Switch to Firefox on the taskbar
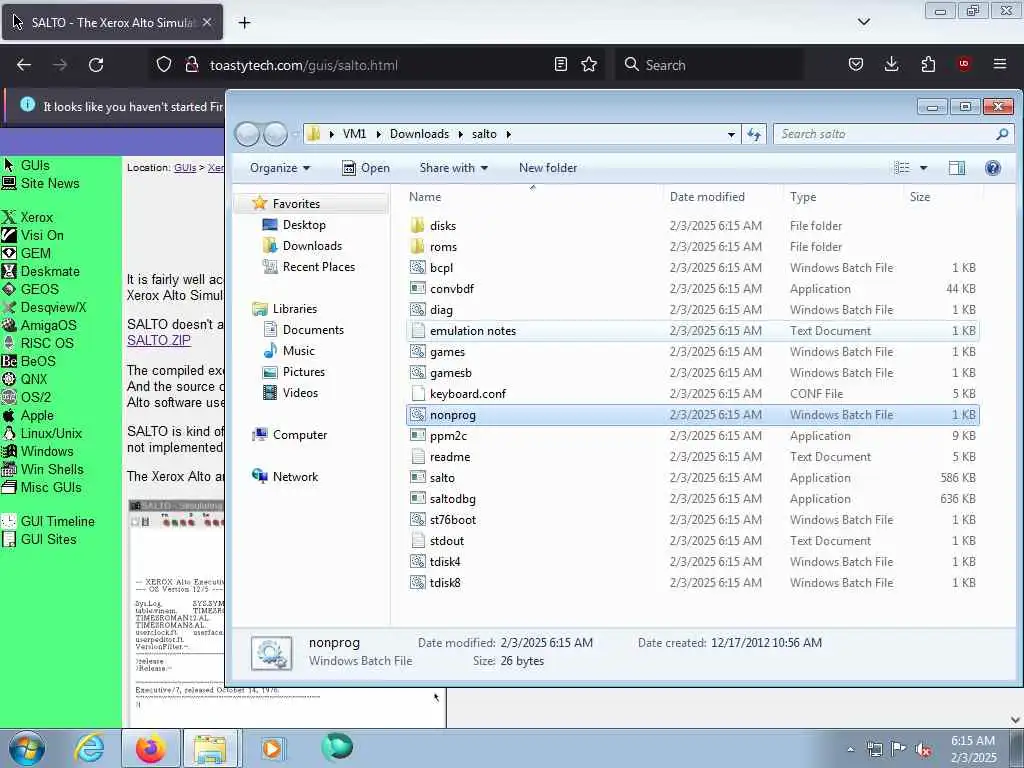 point(150,749)
